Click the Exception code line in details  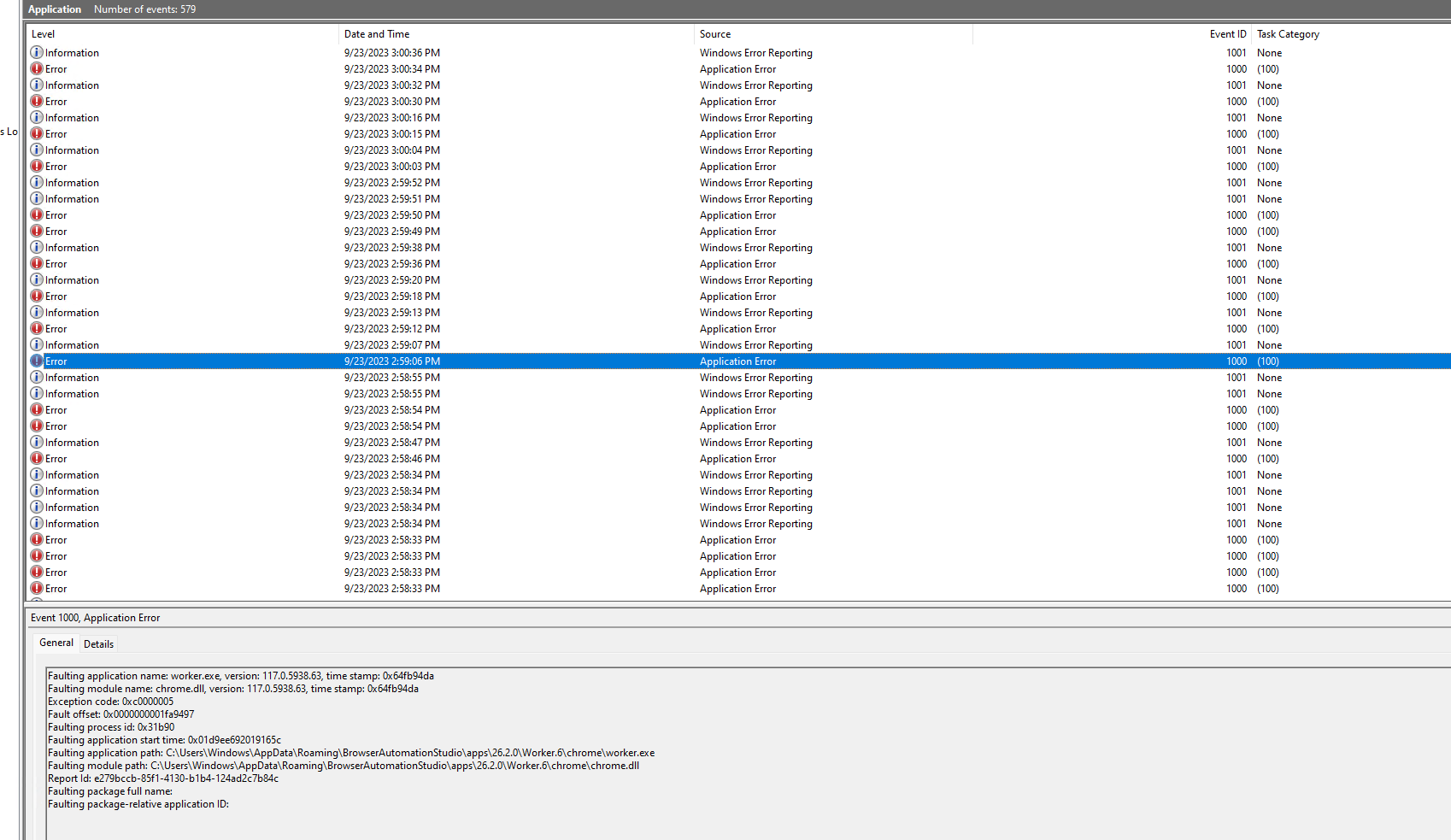[111, 702]
